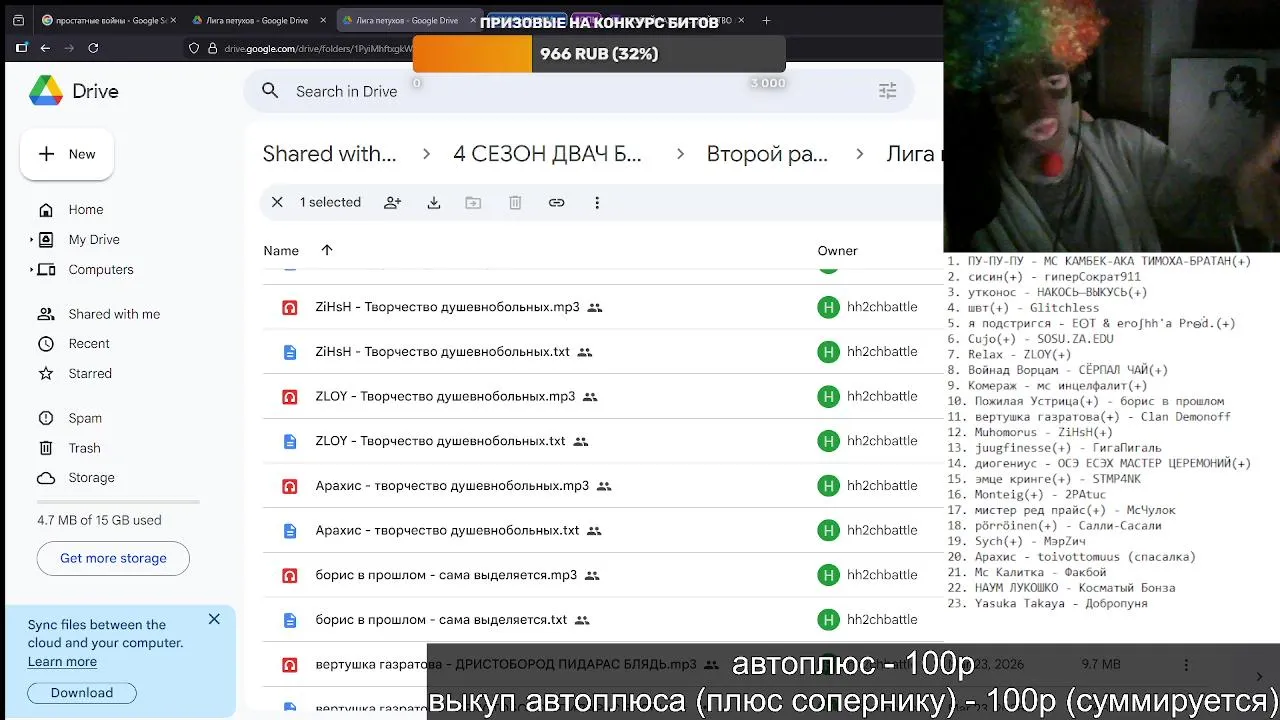Click the 966 RUB (32%) donation progress bar
The height and width of the screenshot is (720, 1280).
coord(599,54)
